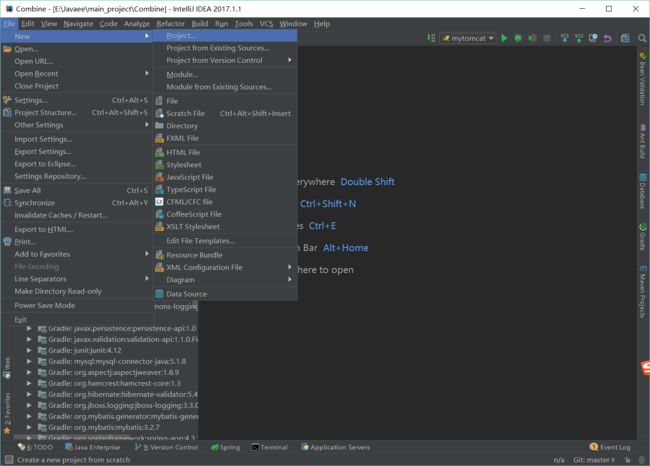Screen dimensions: 650x466
Task: Open the Web side tab
Action: pyautogui.click(x=7, y=367)
